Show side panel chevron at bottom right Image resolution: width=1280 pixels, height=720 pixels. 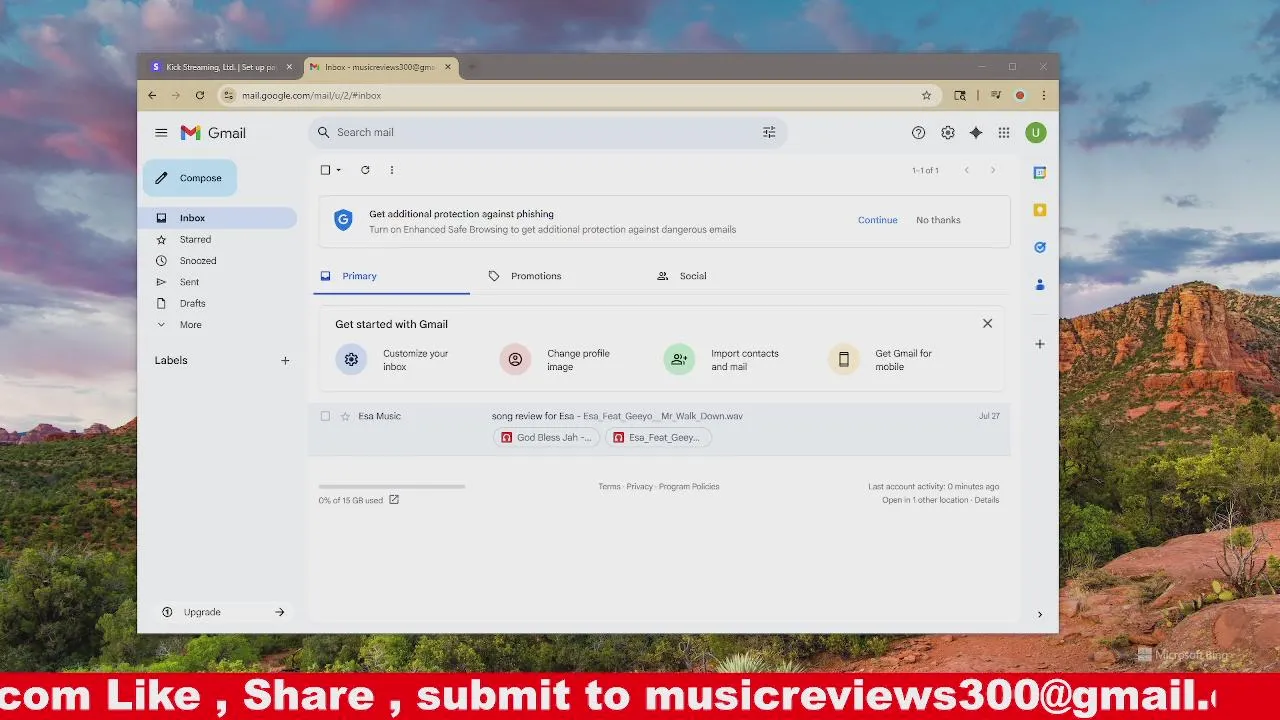(1039, 615)
